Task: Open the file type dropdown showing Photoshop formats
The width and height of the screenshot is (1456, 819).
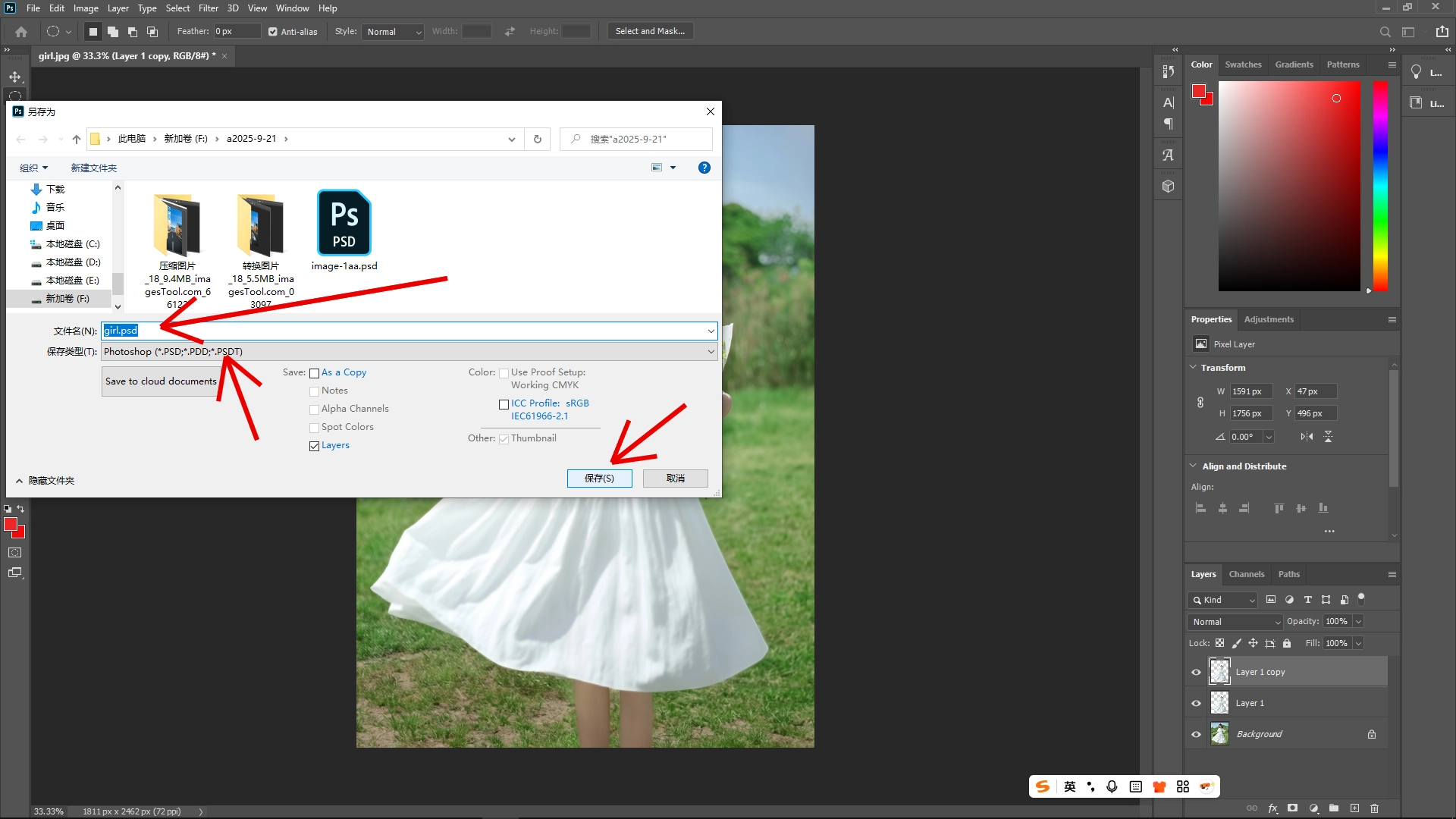Action: 708,351
